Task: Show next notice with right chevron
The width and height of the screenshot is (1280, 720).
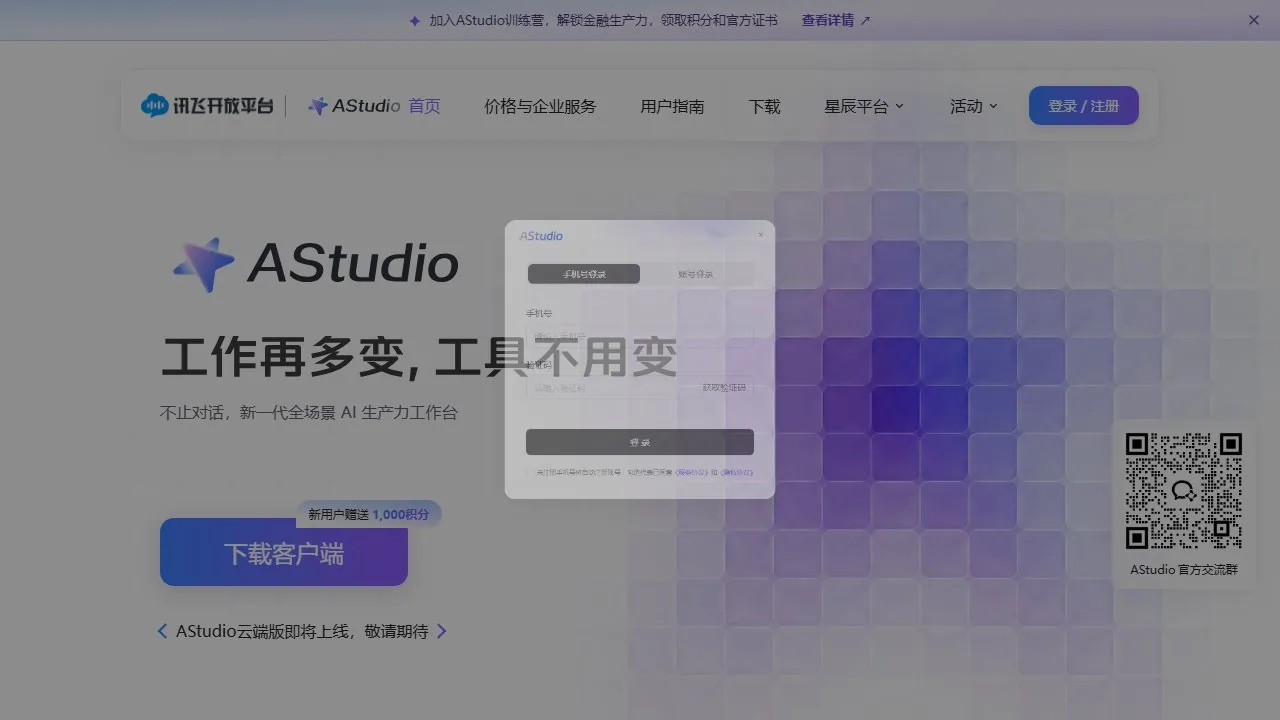Action: (442, 631)
